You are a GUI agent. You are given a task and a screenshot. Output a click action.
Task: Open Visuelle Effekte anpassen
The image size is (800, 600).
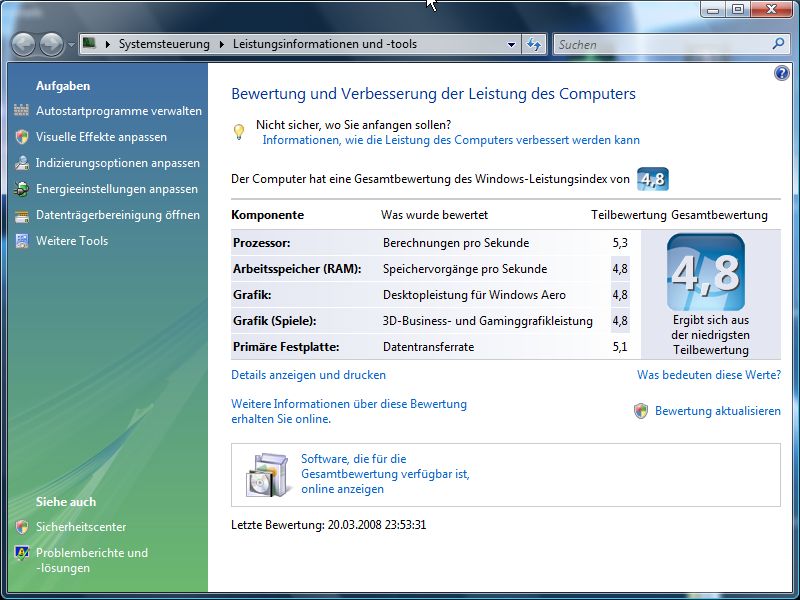(101, 137)
